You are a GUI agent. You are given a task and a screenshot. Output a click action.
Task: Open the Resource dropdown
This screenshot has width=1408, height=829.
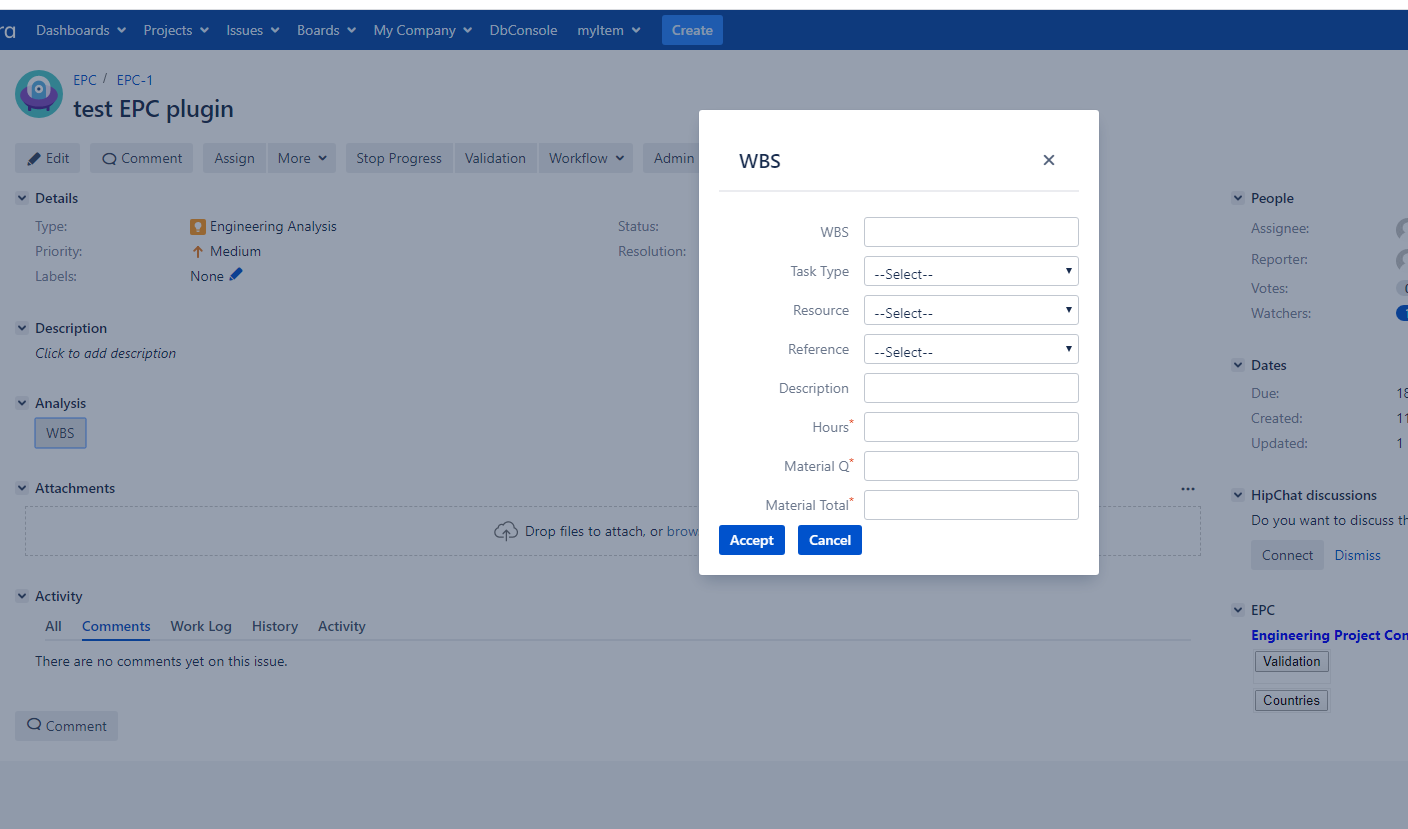point(971,311)
